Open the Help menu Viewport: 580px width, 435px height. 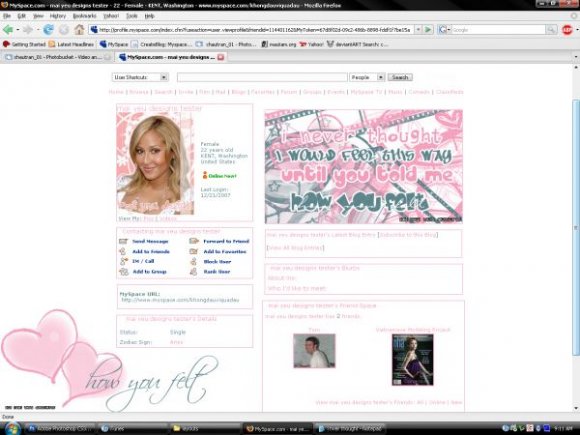pyautogui.click(x=149, y=16)
